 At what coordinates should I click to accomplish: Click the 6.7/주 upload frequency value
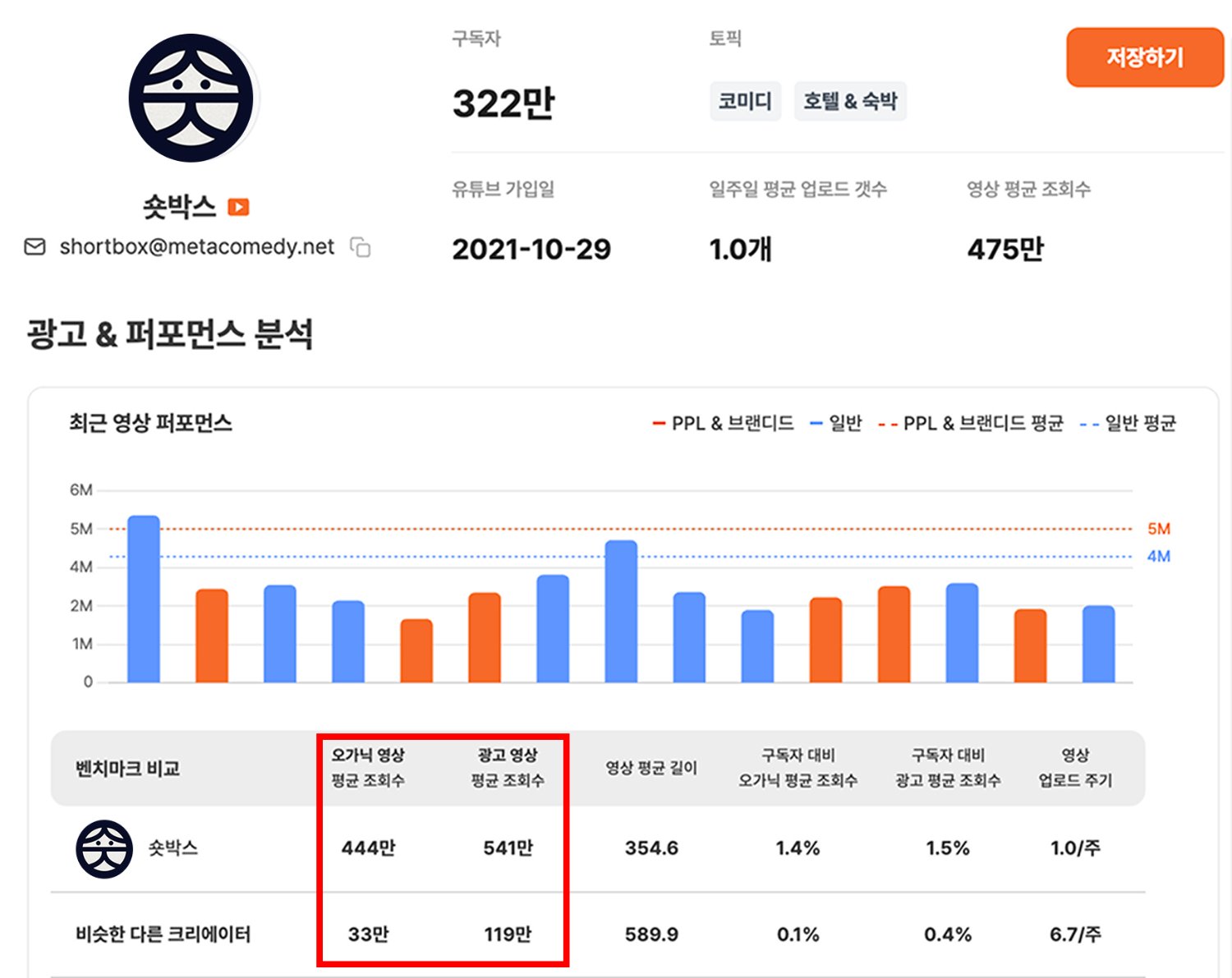click(x=1075, y=934)
